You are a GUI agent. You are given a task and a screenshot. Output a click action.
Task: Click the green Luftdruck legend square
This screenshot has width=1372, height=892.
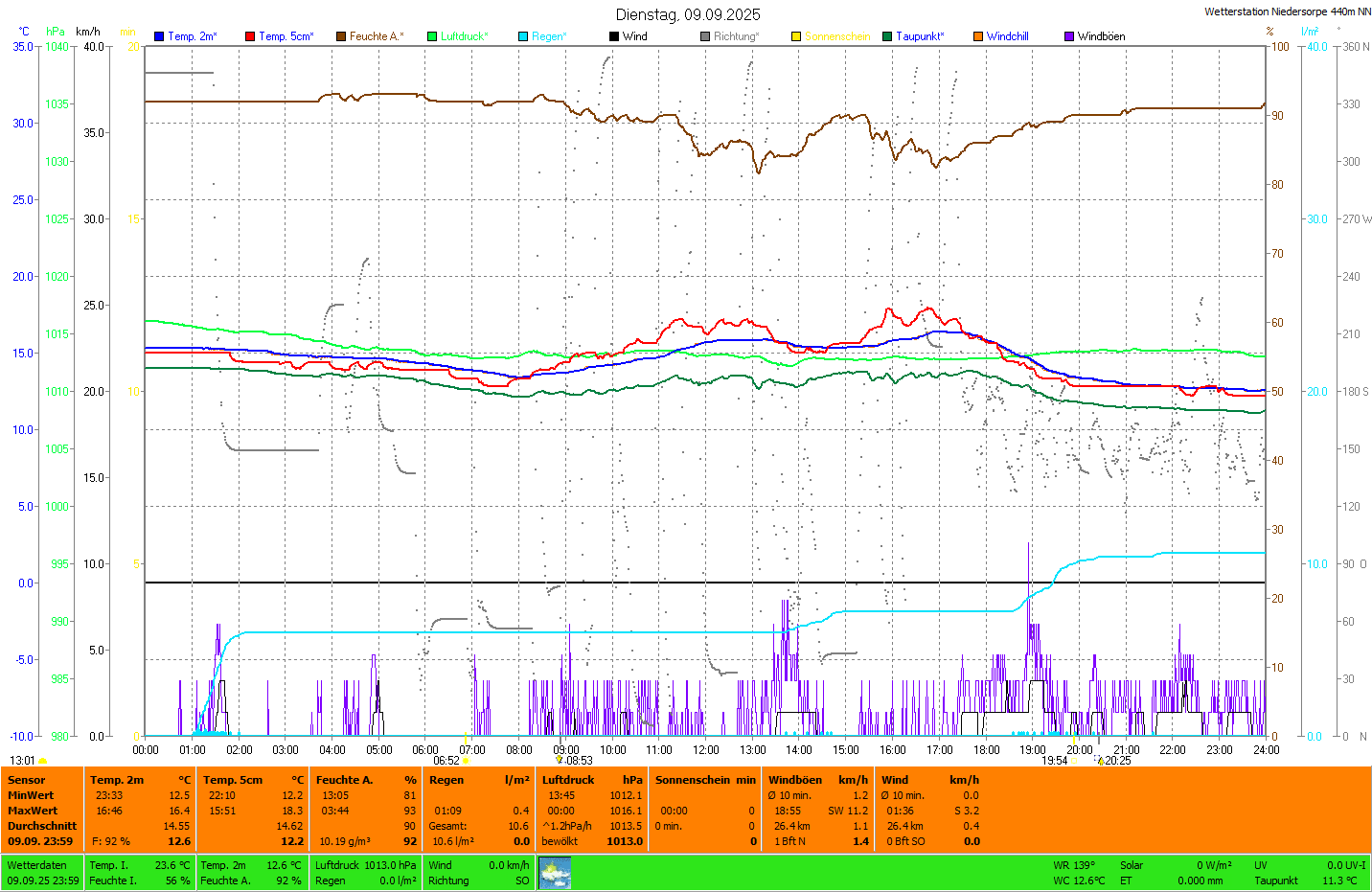432,36
